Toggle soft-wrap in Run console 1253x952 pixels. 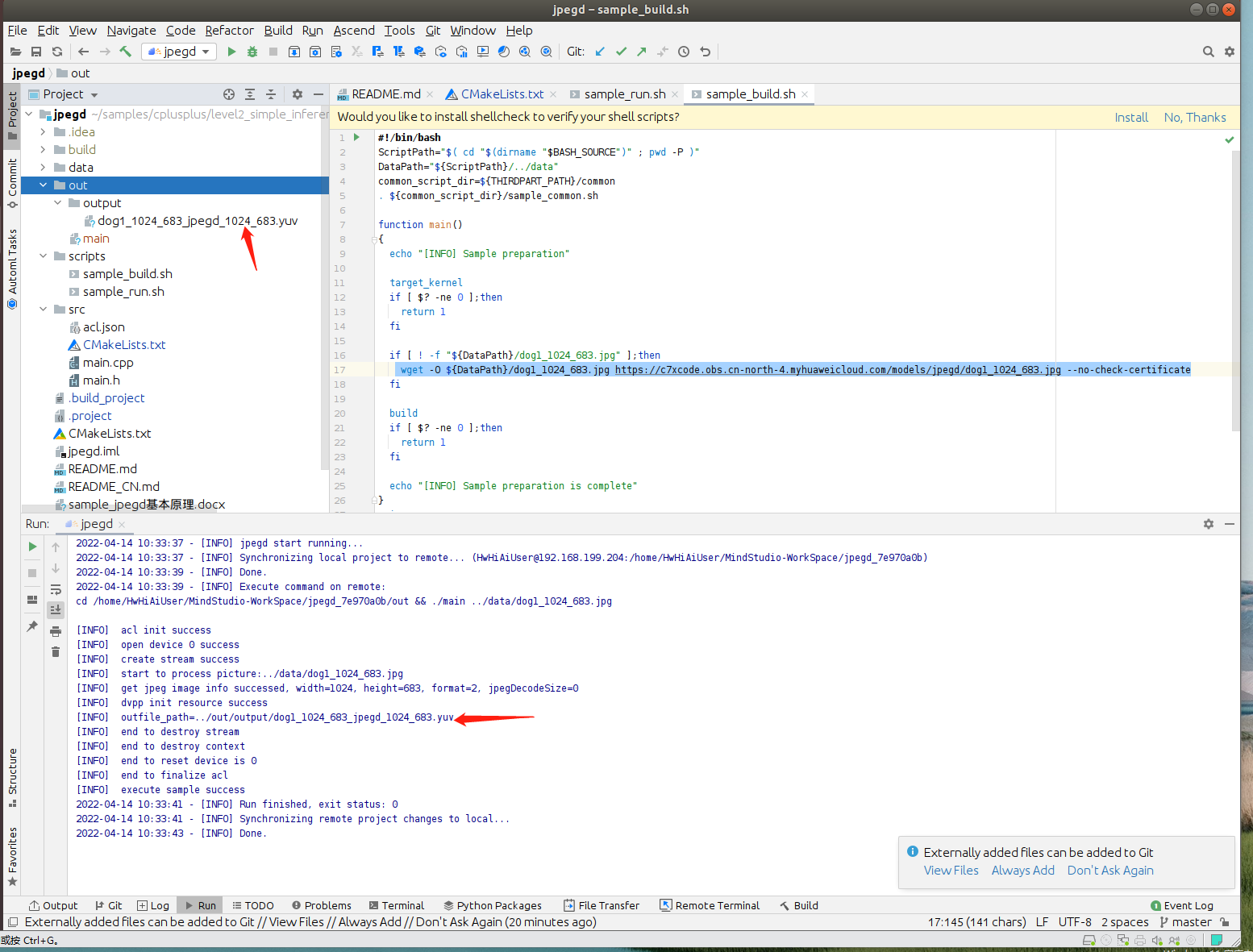pyautogui.click(x=56, y=589)
